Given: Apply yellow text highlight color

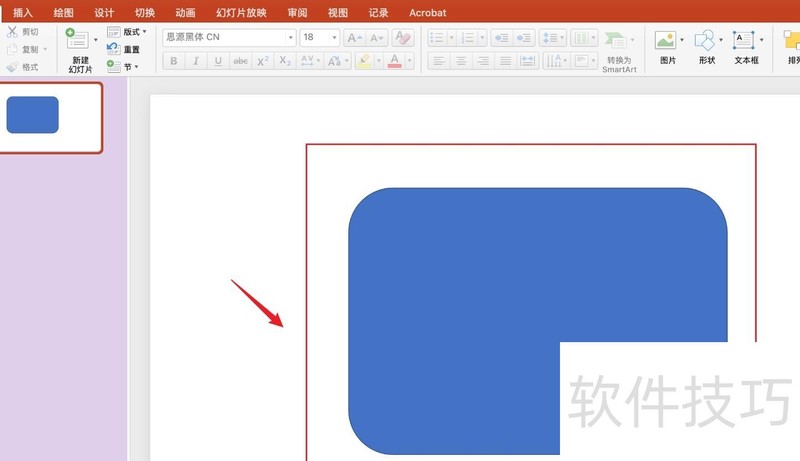Looking at the screenshot, I should (x=364, y=61).
